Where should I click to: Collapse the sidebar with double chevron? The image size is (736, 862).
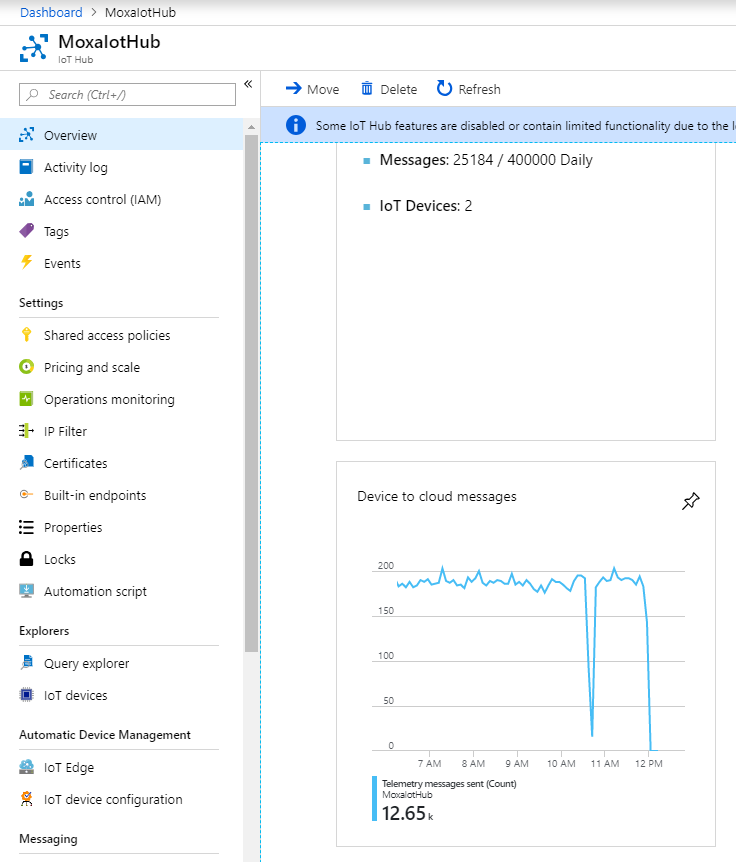coord(249,84)
